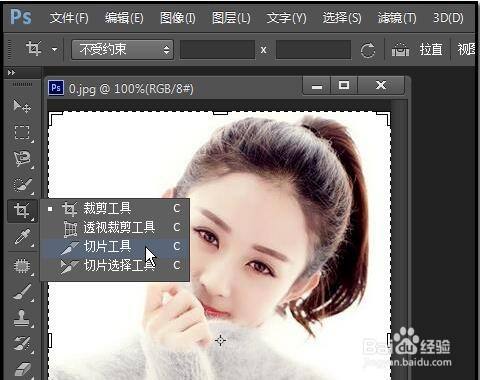Select the Rectangular Marquee tool
The image size is (480, 380).
pos(22,132)
